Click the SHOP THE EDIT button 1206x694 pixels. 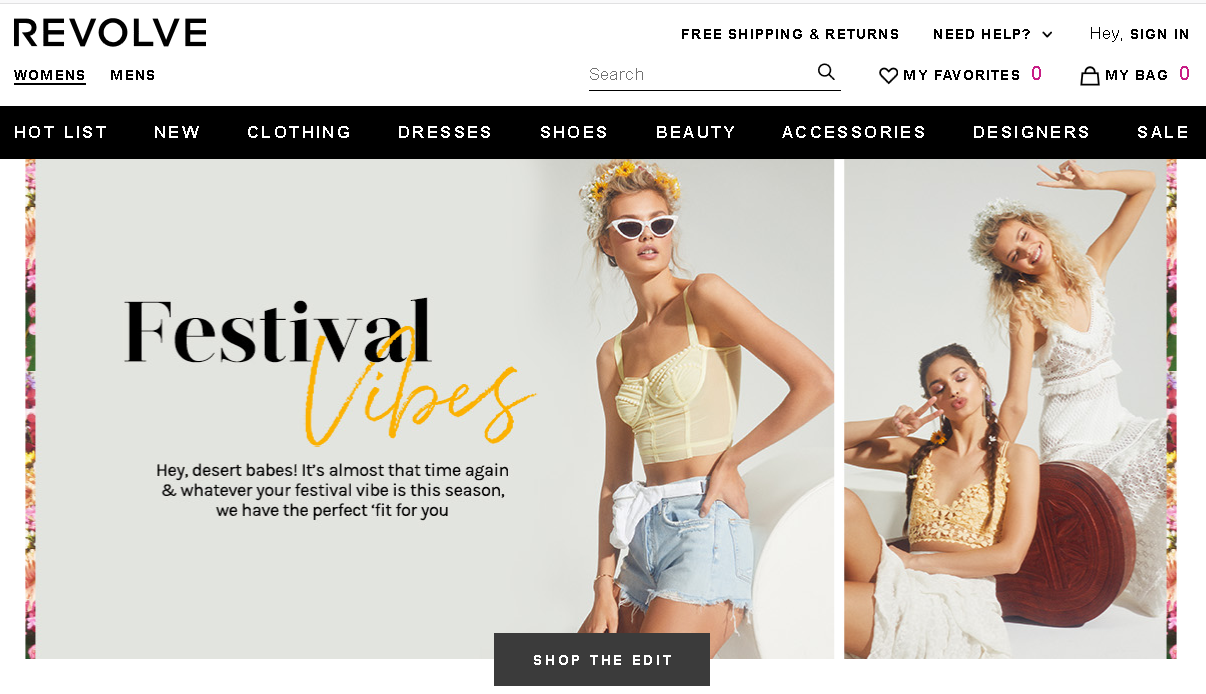click(x=602, y=660)
